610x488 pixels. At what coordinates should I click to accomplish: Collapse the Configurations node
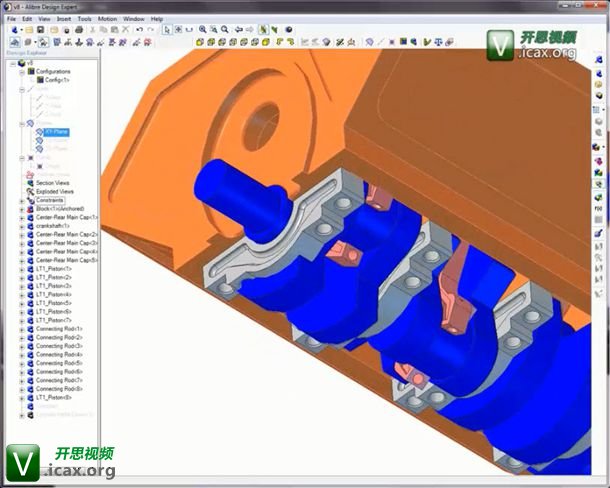pos(22,72)
